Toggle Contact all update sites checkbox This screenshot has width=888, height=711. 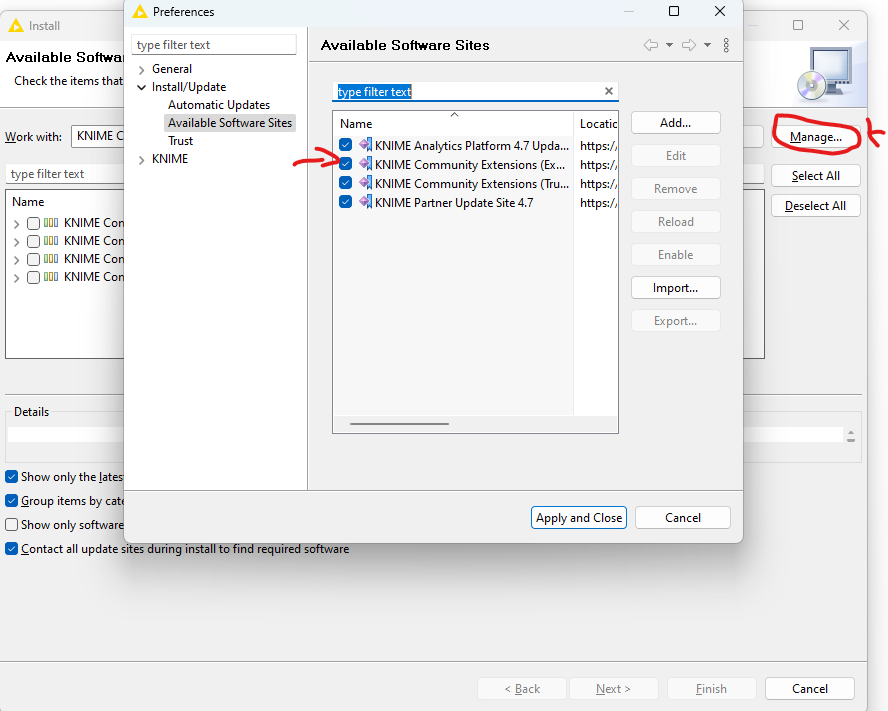tap(11, 548)
